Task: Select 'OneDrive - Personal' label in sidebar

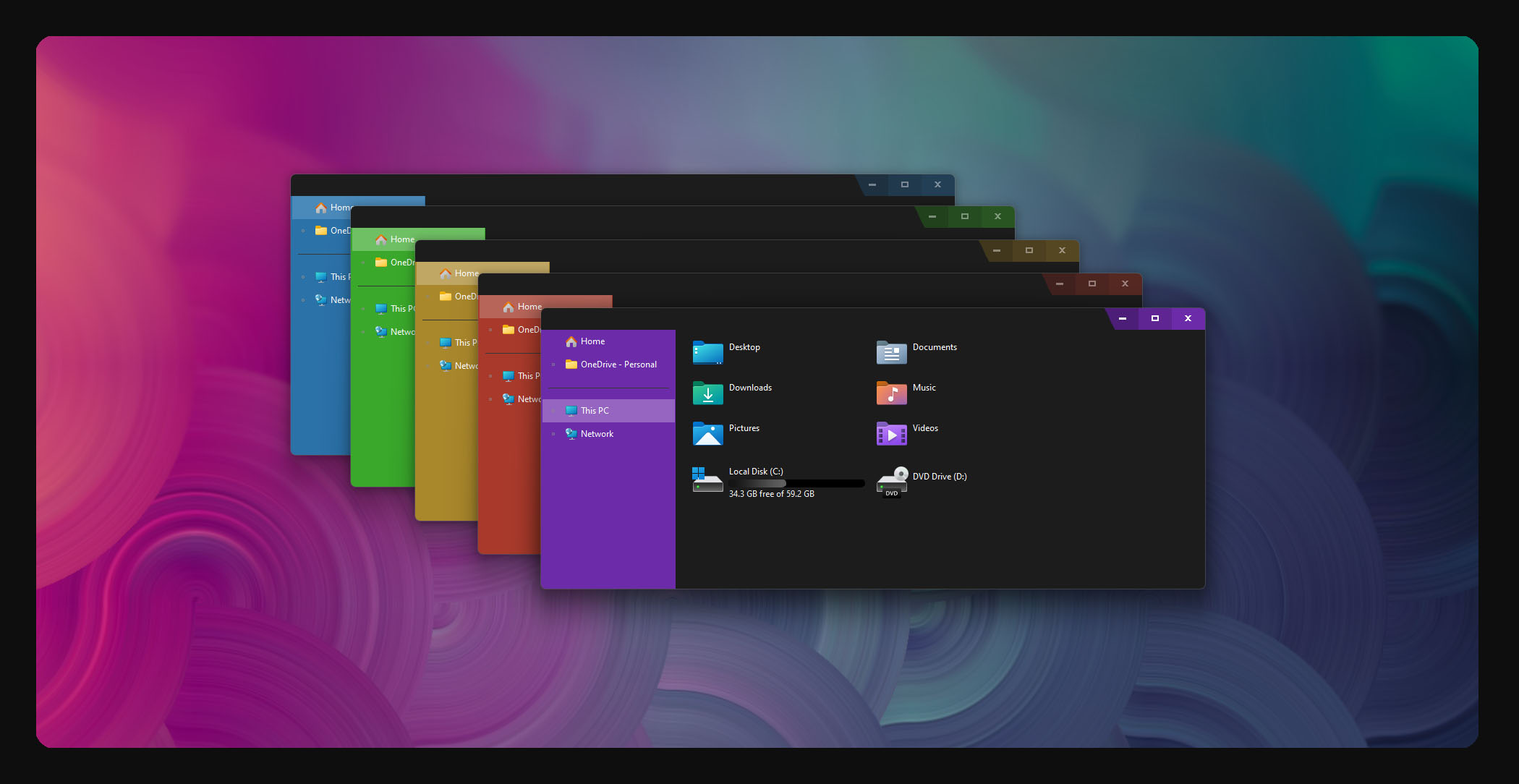Action: pyautogui.click(x=618, y=365)
